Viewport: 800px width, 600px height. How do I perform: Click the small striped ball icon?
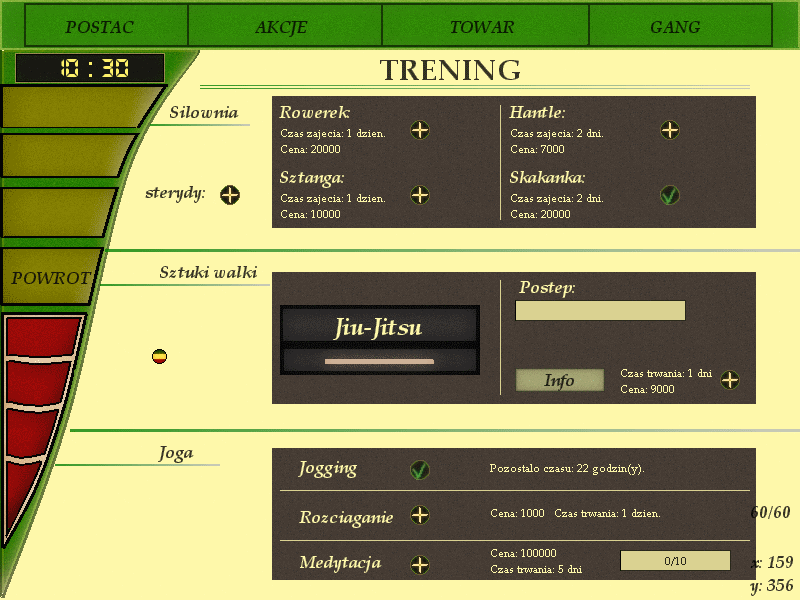(159, 356)
